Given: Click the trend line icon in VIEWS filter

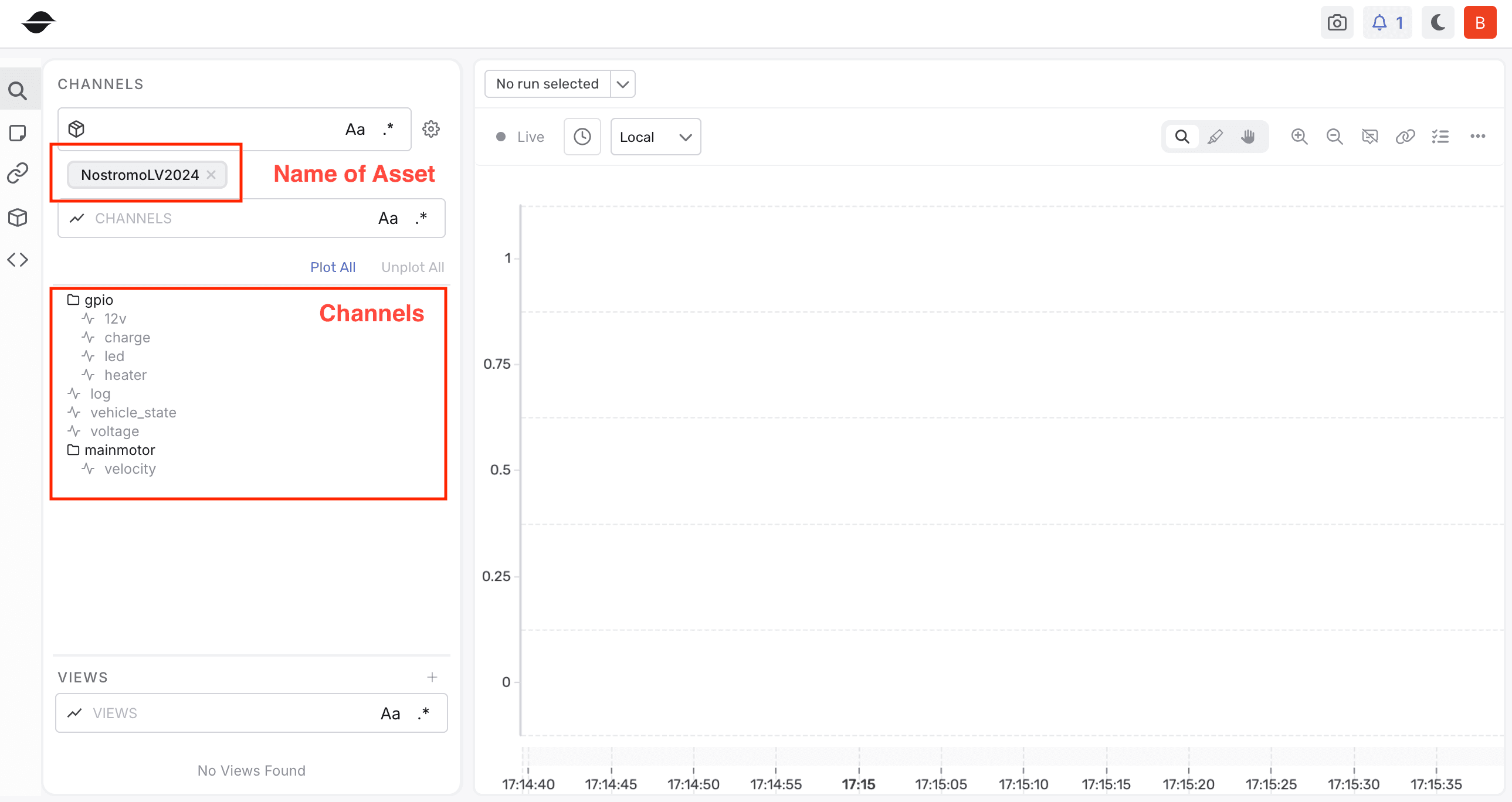Looking at the screenshot, I should (x=74, y=713).
